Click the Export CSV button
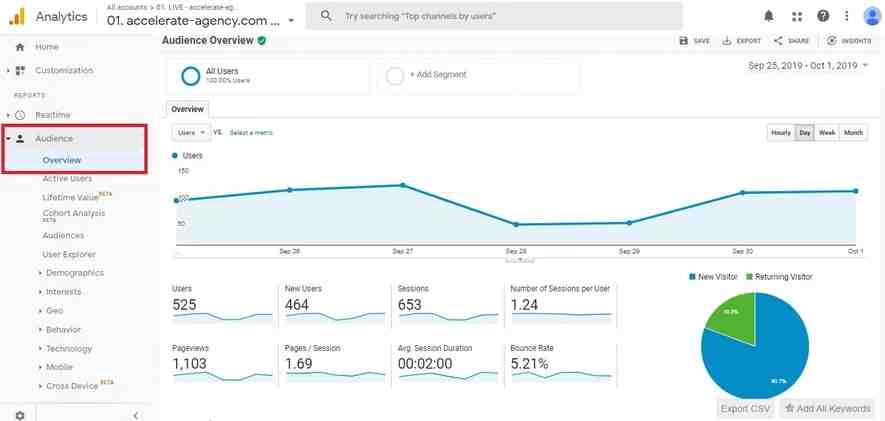 point(747,409)
